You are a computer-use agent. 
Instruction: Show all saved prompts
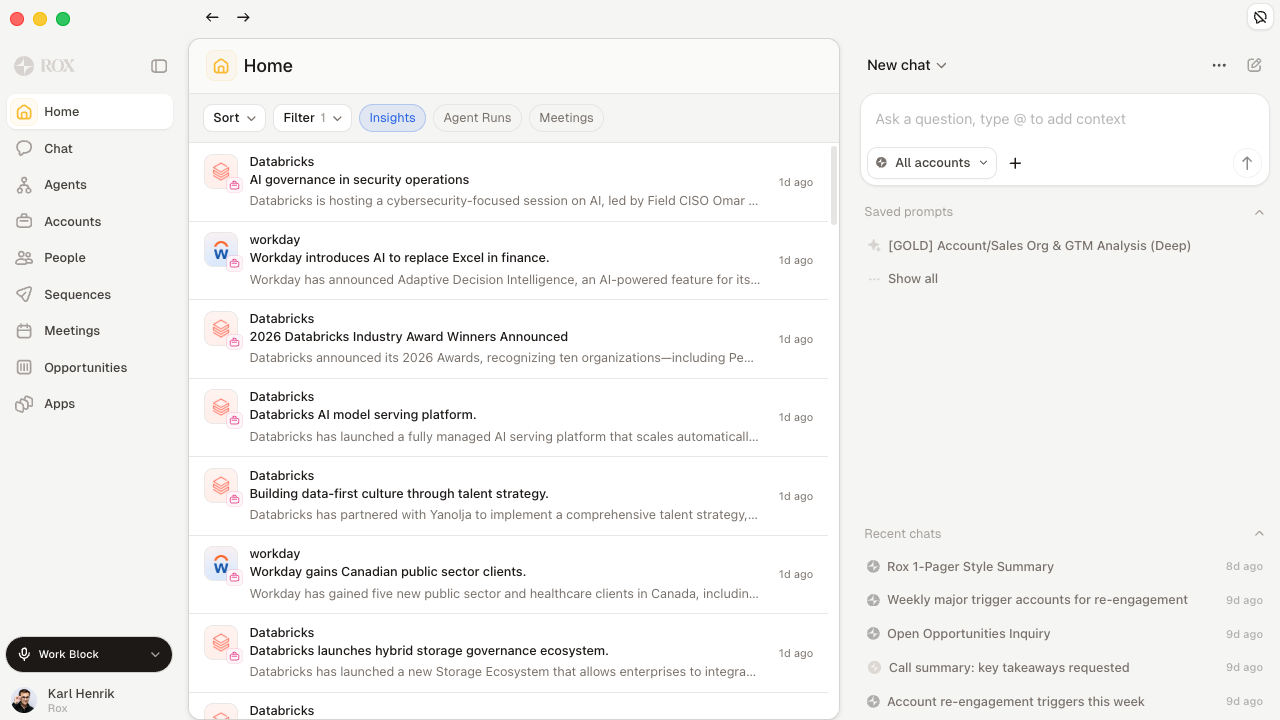[x=913, y=279]
